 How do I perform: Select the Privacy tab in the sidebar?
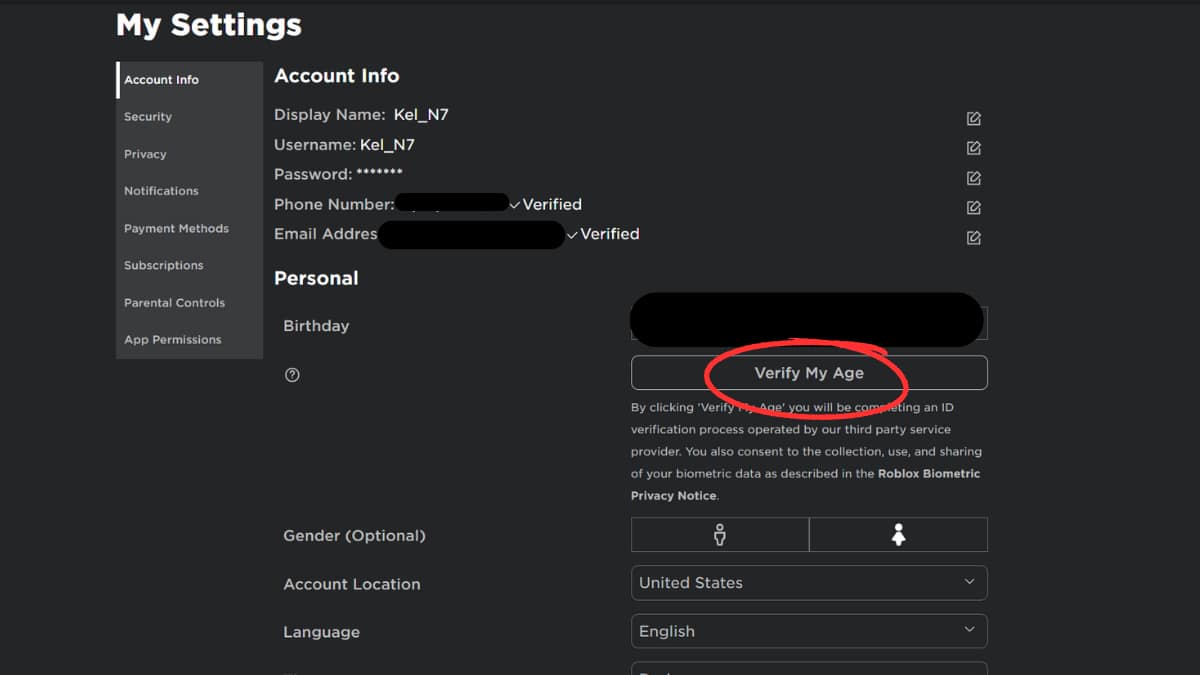point(145,153)
